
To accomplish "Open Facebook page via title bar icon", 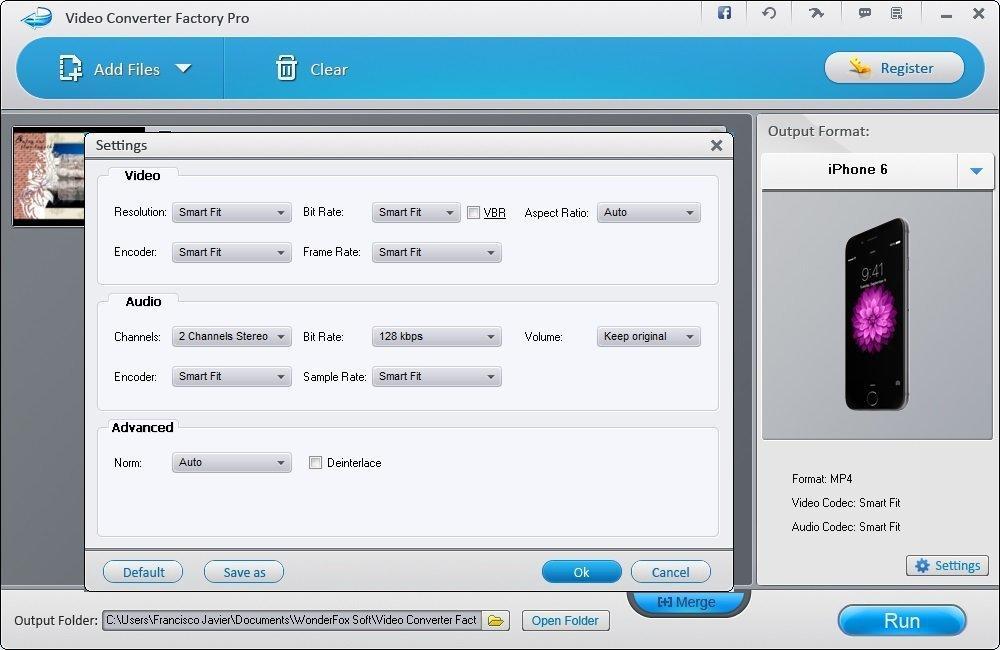I will [723, 13].
